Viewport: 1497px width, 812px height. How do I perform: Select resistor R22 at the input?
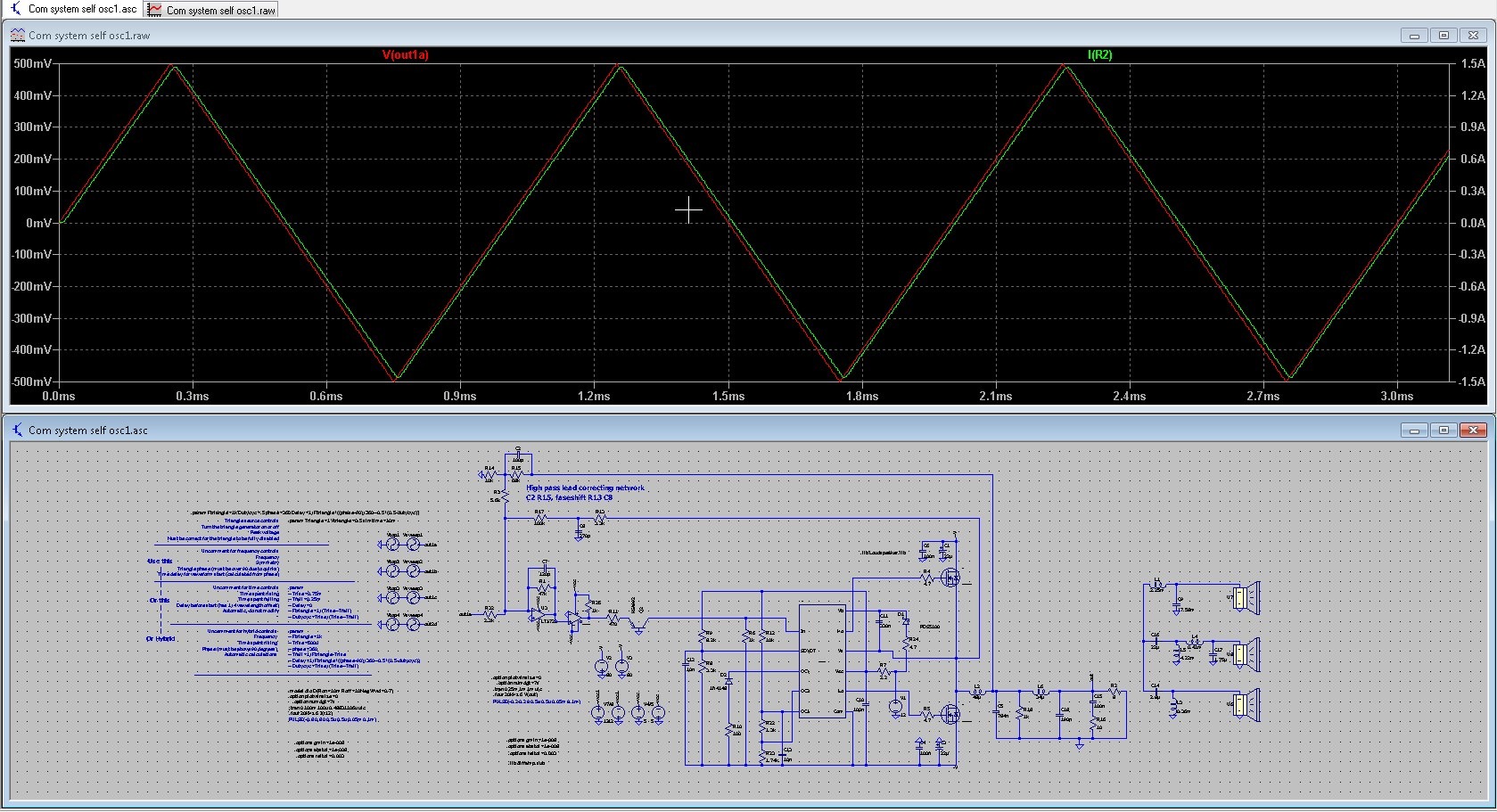click(x=489, y=613)
